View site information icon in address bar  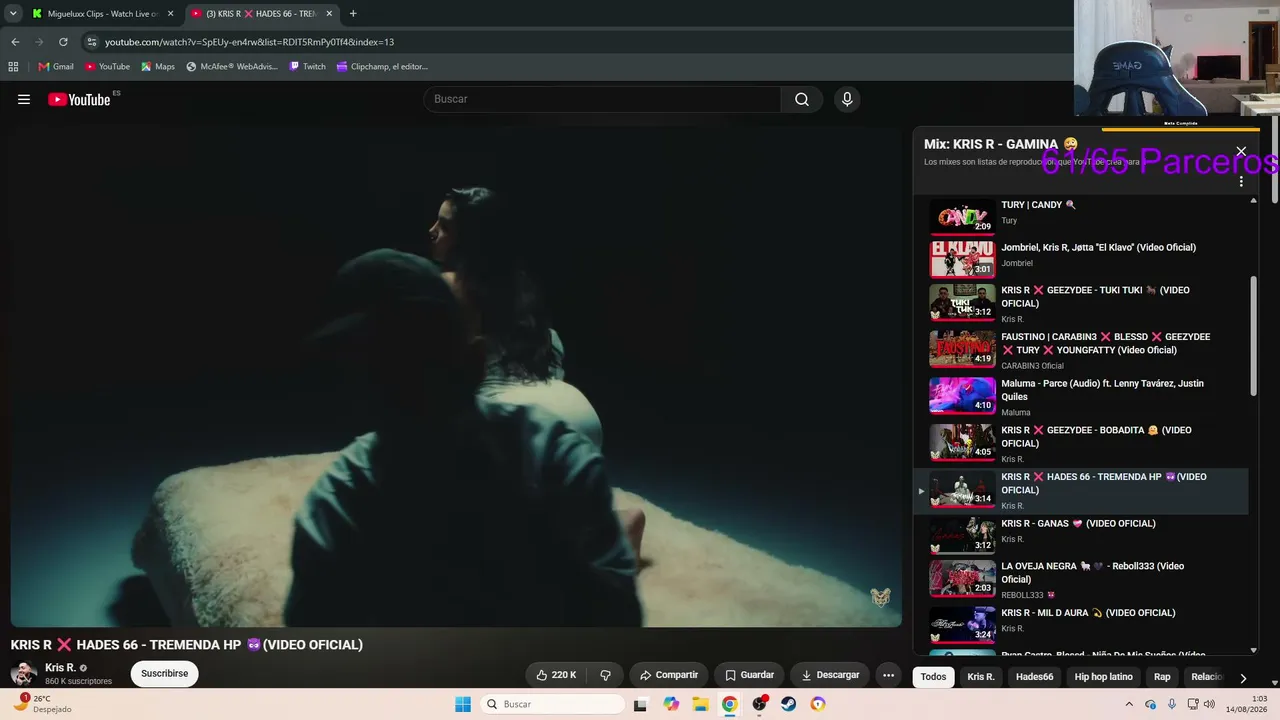tap(92, 42)
